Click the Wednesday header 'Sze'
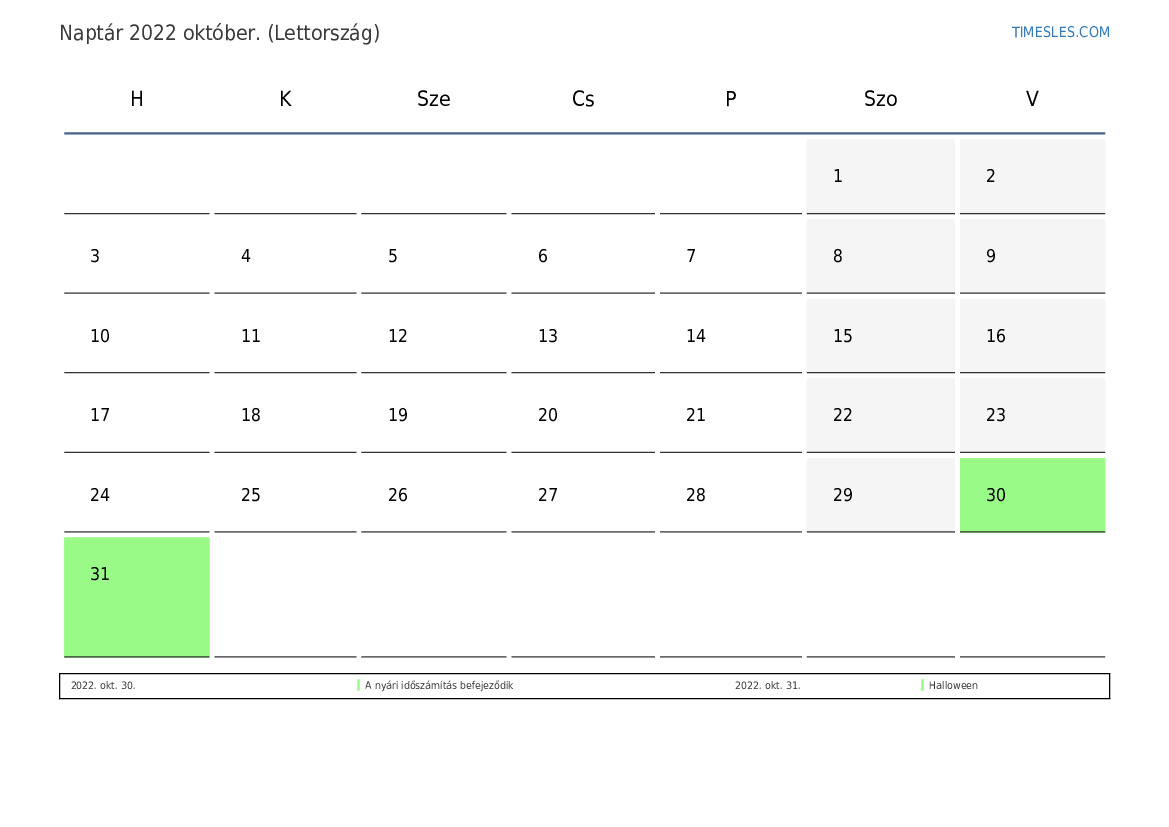The height and width of the screenshot is (827, 1169). pos(433,99)
